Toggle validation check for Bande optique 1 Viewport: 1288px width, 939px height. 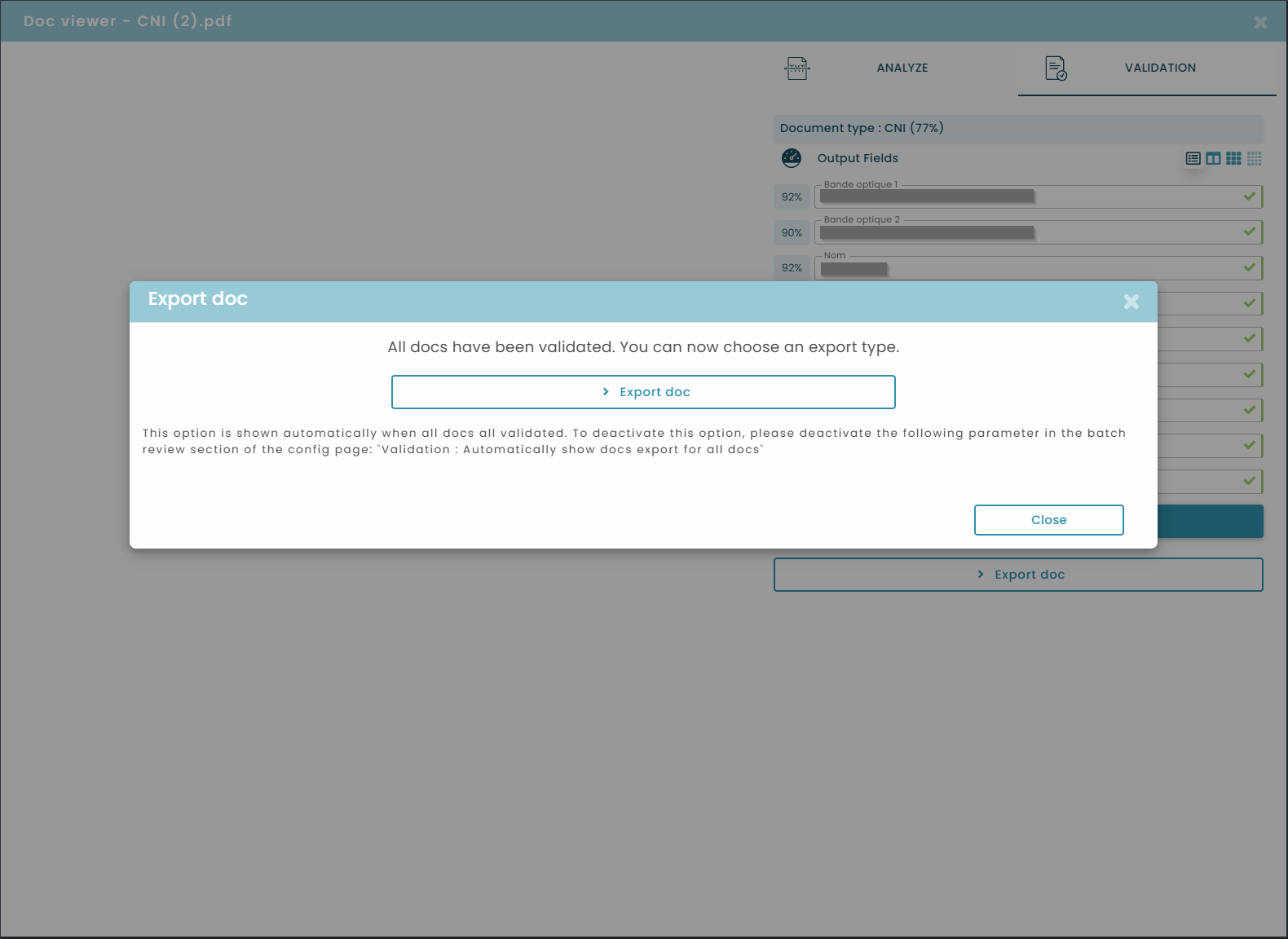coord(1249,196)
